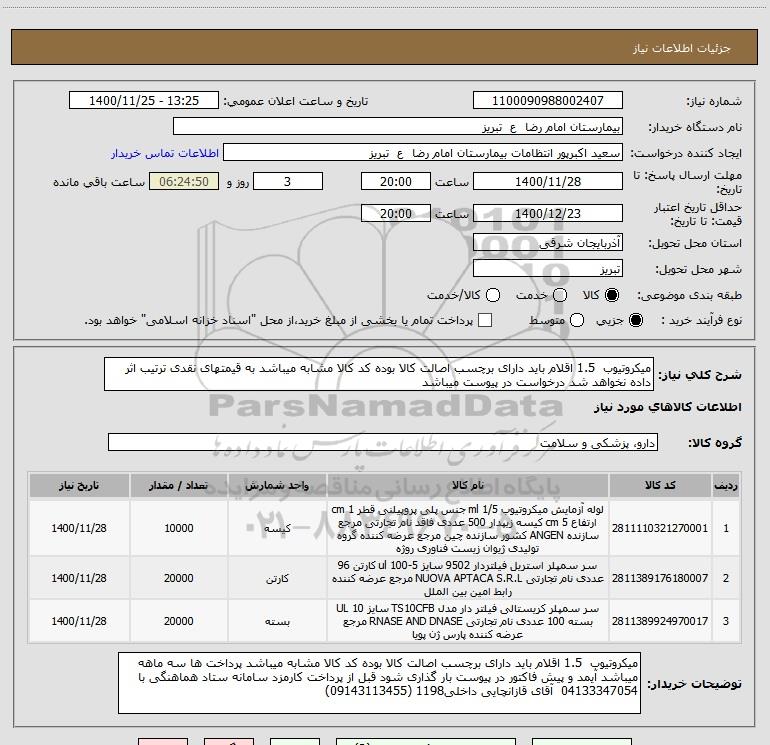770x745 pixels.
Task: Click the need date 1400/11/28 in row 2
Action: [x=79, y=578]
